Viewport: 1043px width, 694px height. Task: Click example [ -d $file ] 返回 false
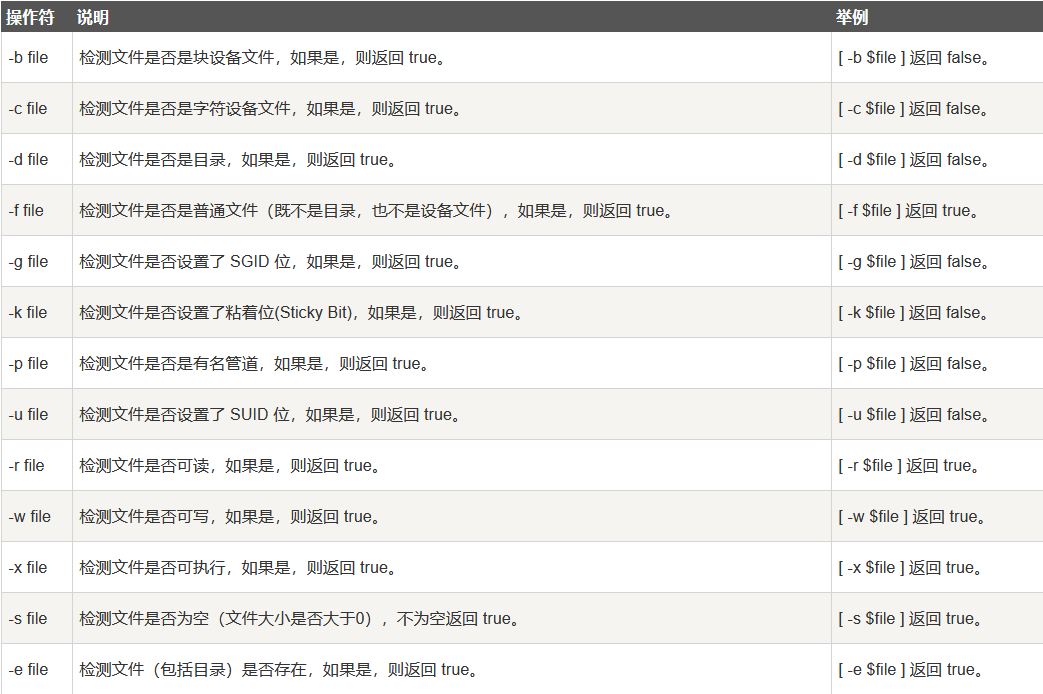click(x=913, y=160)
